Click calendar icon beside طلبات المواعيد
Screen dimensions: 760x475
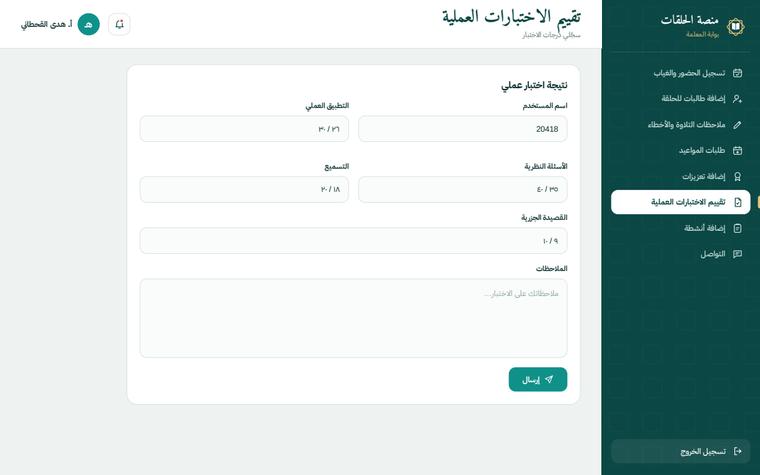pyautogui.click(x=737, y=150)
